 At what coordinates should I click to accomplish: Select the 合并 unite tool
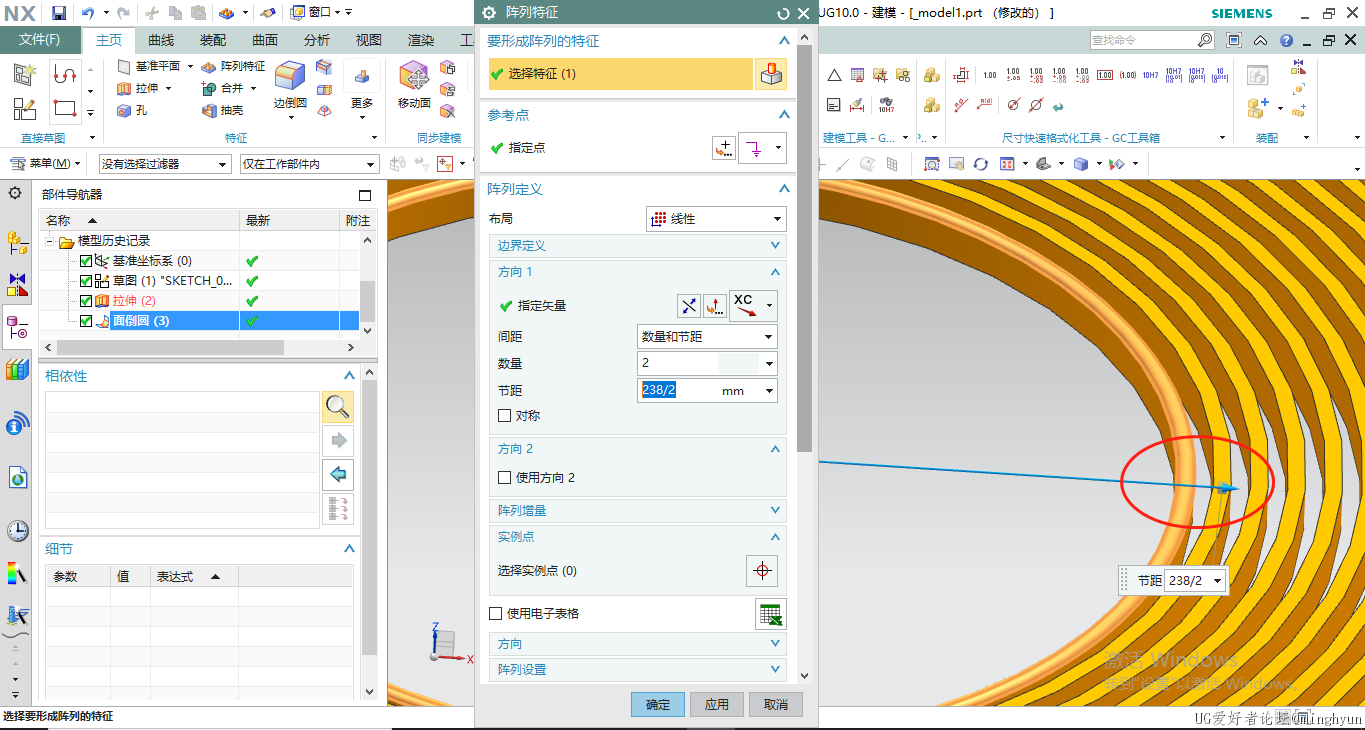tap(222, 89)
